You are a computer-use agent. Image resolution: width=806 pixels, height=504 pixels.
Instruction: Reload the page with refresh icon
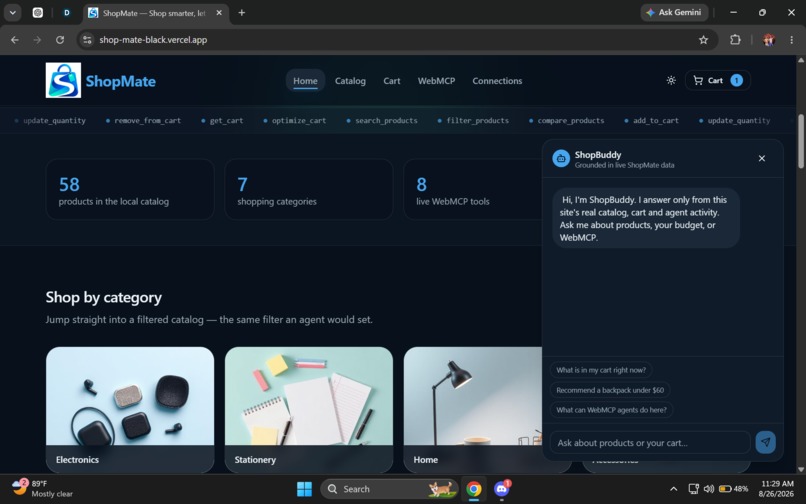point(60,40)
